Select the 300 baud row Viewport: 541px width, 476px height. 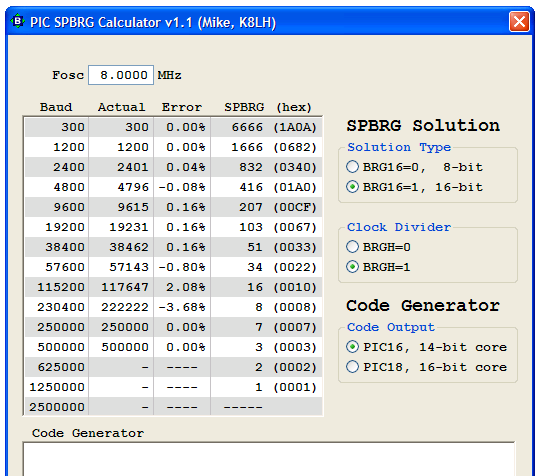point(174,127)
